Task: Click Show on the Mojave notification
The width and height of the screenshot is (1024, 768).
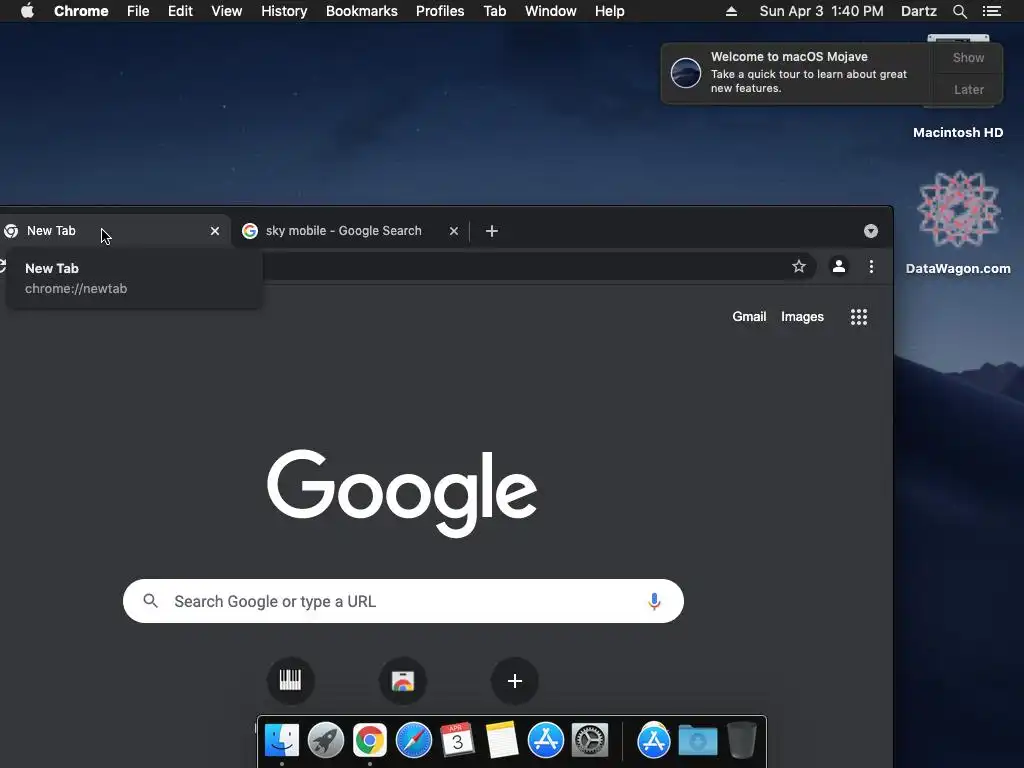Action: point(968,57)
